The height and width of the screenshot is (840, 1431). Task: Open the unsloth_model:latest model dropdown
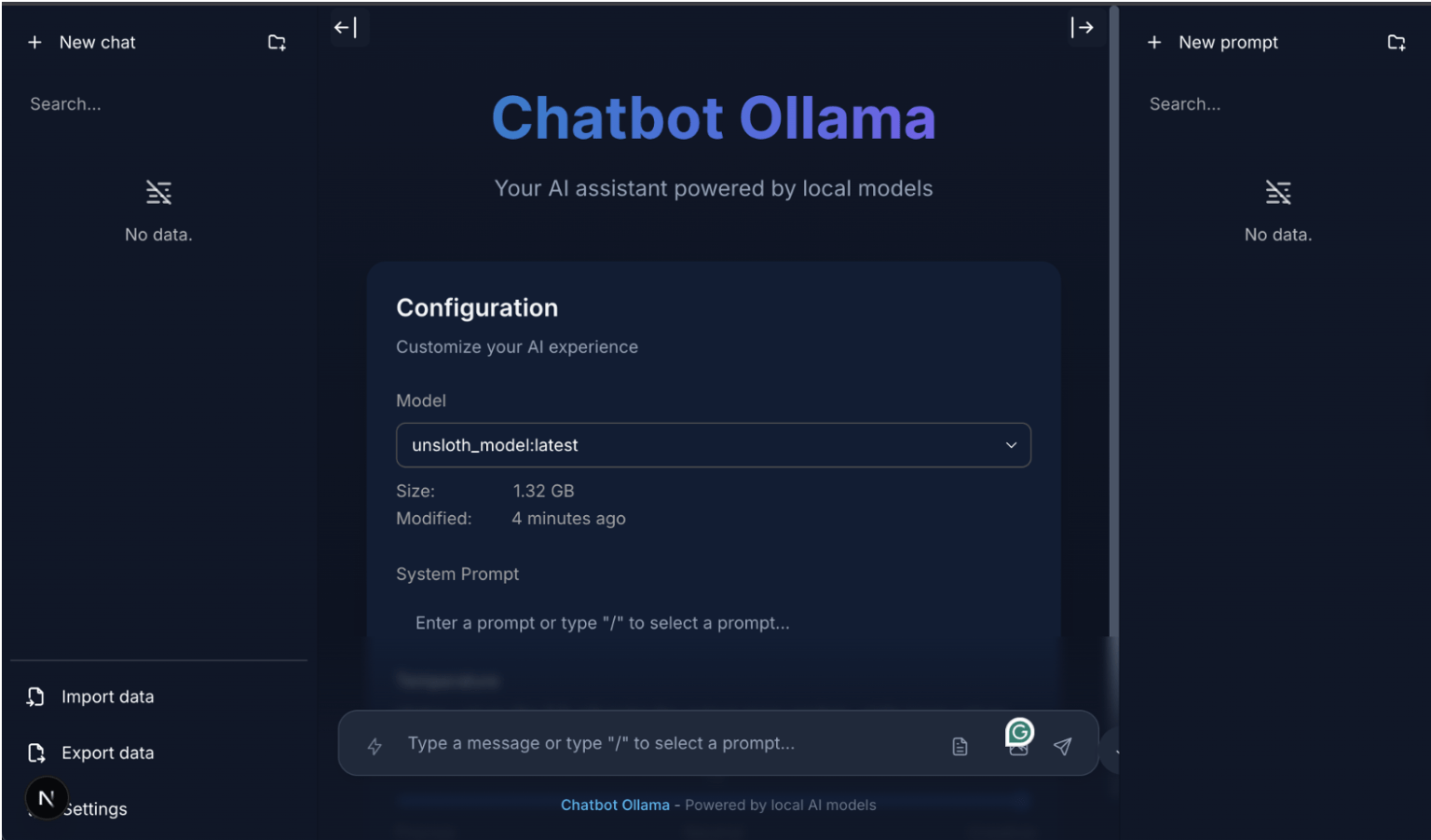[x=714, y=445]
